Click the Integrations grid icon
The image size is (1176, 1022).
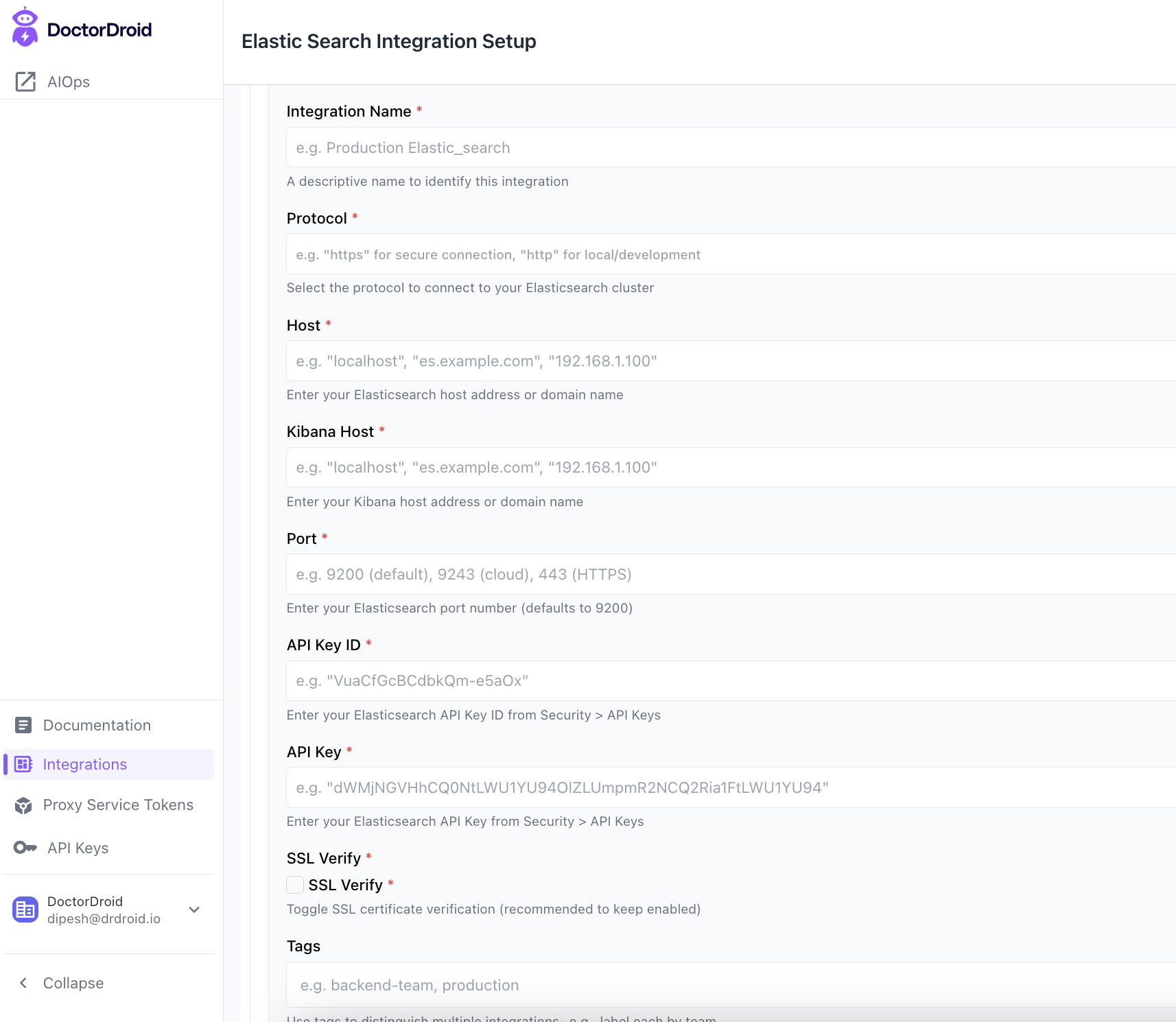(23, 764)
